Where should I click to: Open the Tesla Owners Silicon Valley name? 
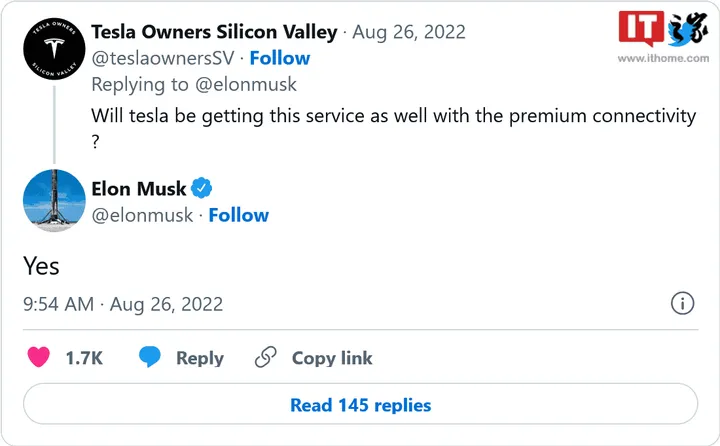point(214,32)
